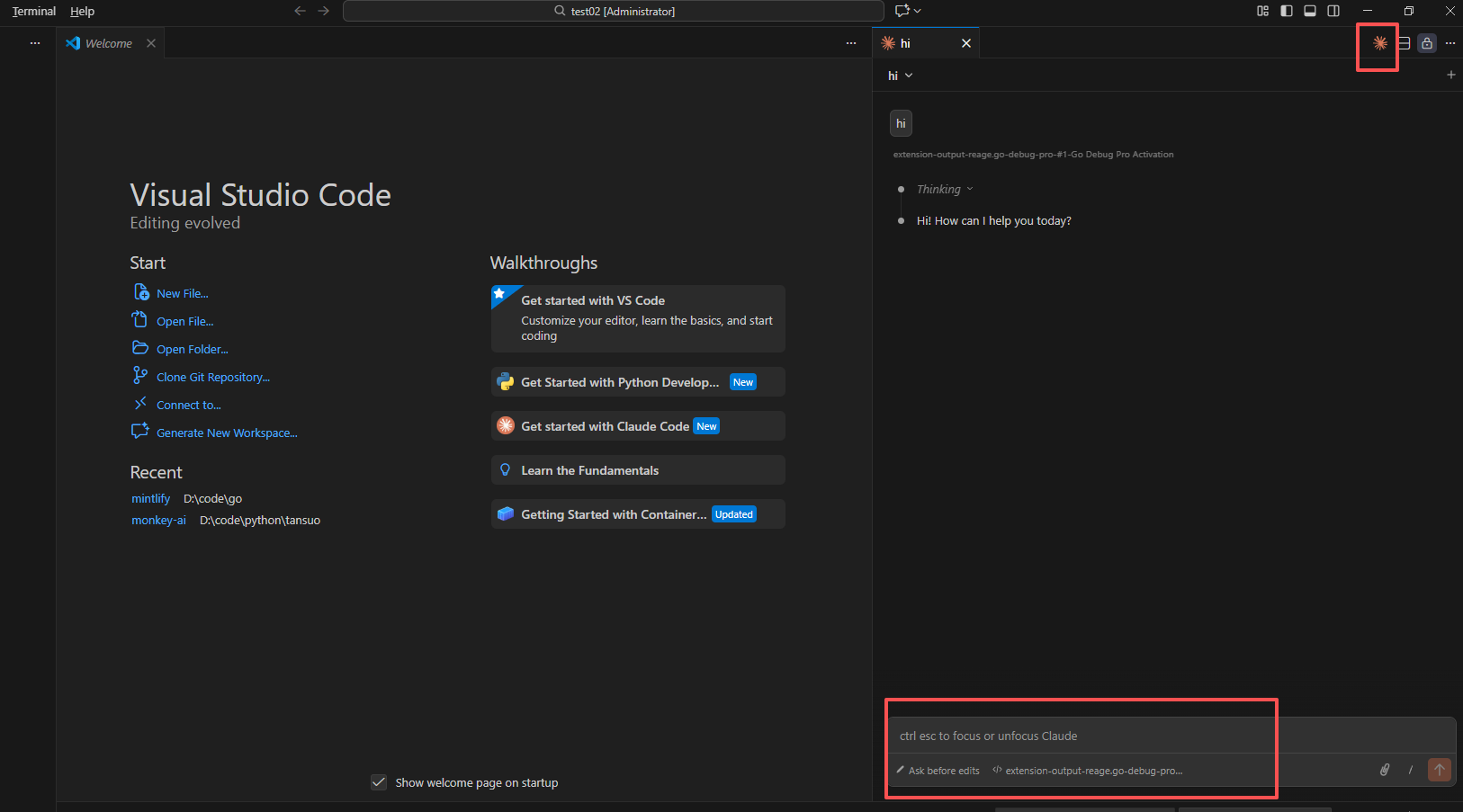1463x812 pixels.
Task: Click the test02 command center search bar
Action: click(x=613, y=11)
